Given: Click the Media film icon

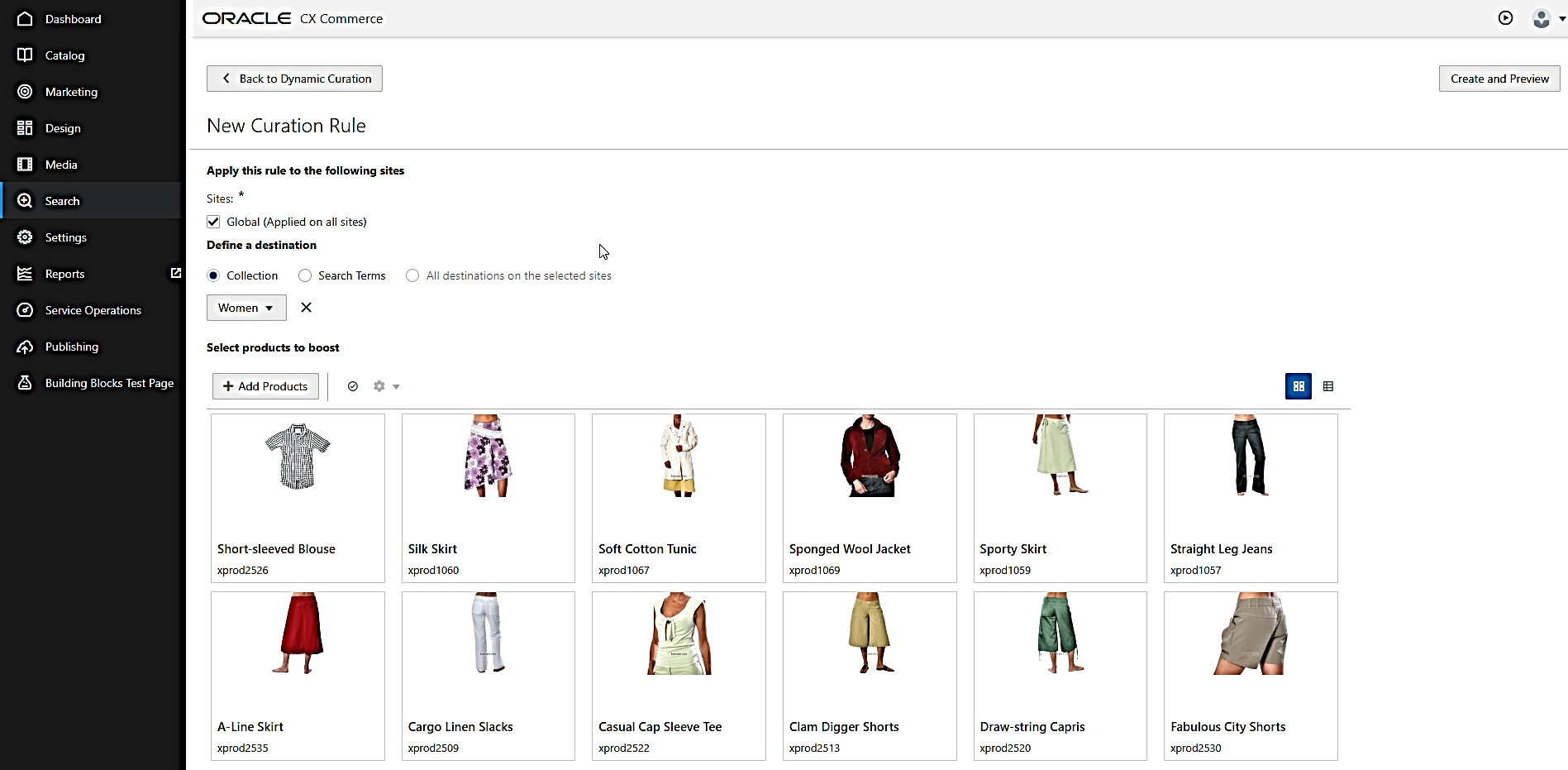Looking at the screenshot, I should click(x=25, y=164).
